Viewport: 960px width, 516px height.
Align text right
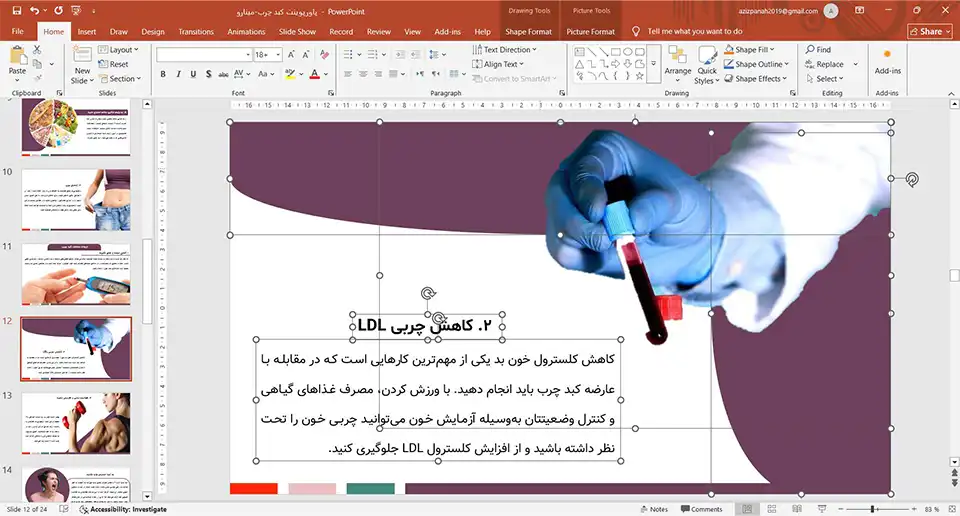tap(378, 74)
